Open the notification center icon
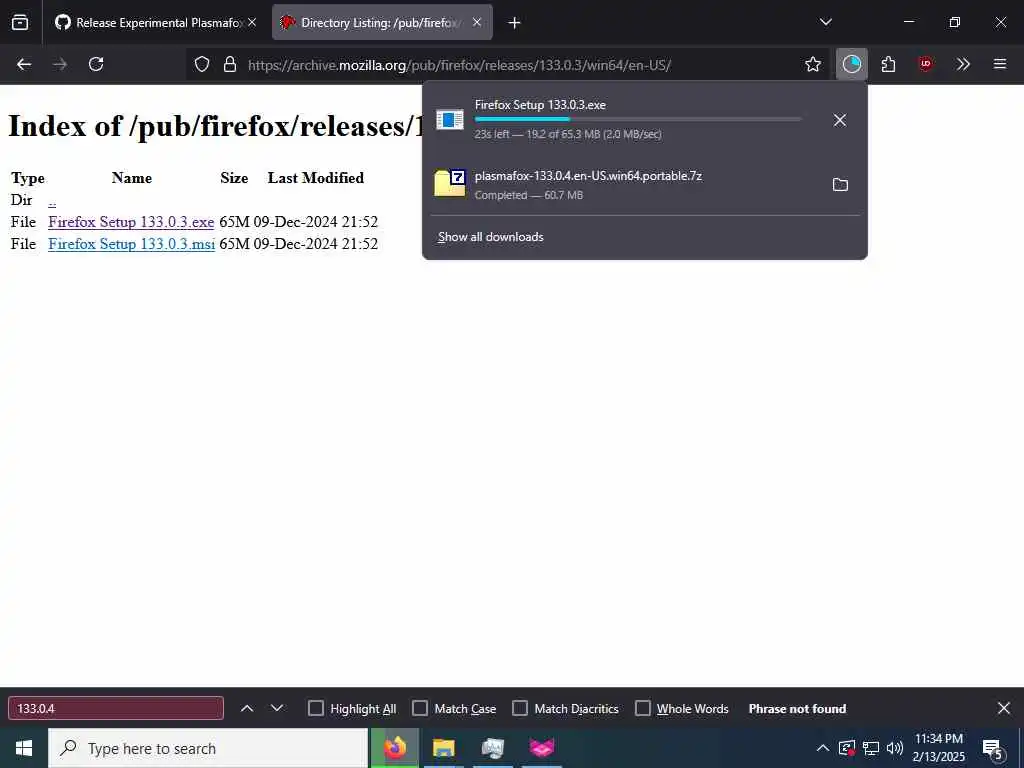The height and width of the screenshot is (768, 1024). click(993, 749)
